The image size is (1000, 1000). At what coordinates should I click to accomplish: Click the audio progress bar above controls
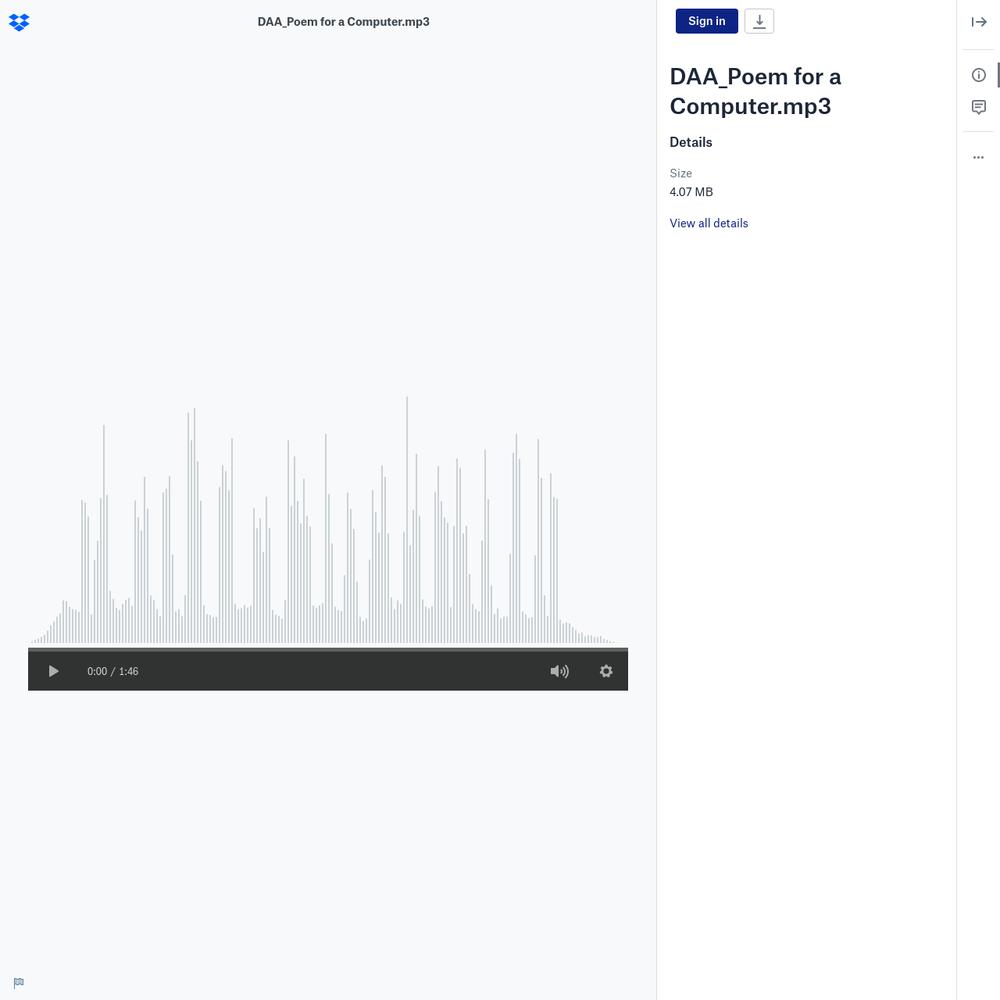click(x=328, y=649)
